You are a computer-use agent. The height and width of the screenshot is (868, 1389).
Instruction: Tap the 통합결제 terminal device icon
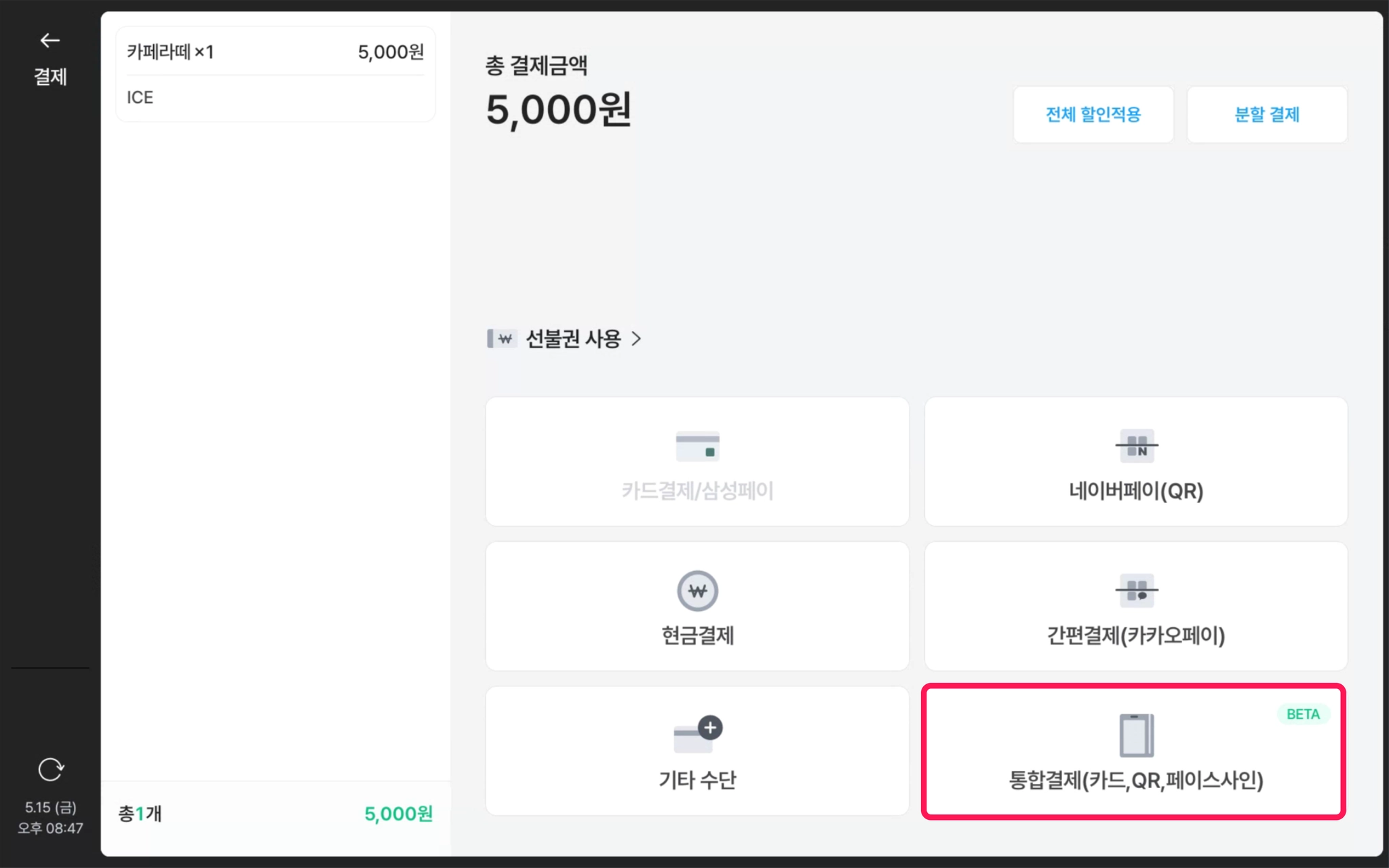tap(1136, 735)
